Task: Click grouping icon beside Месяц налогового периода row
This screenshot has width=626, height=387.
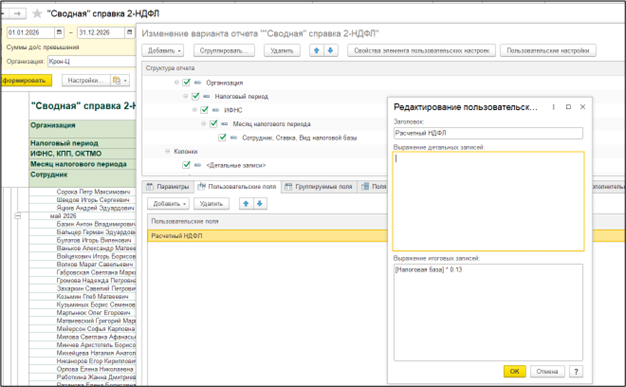Action: (x=224, y=124)
